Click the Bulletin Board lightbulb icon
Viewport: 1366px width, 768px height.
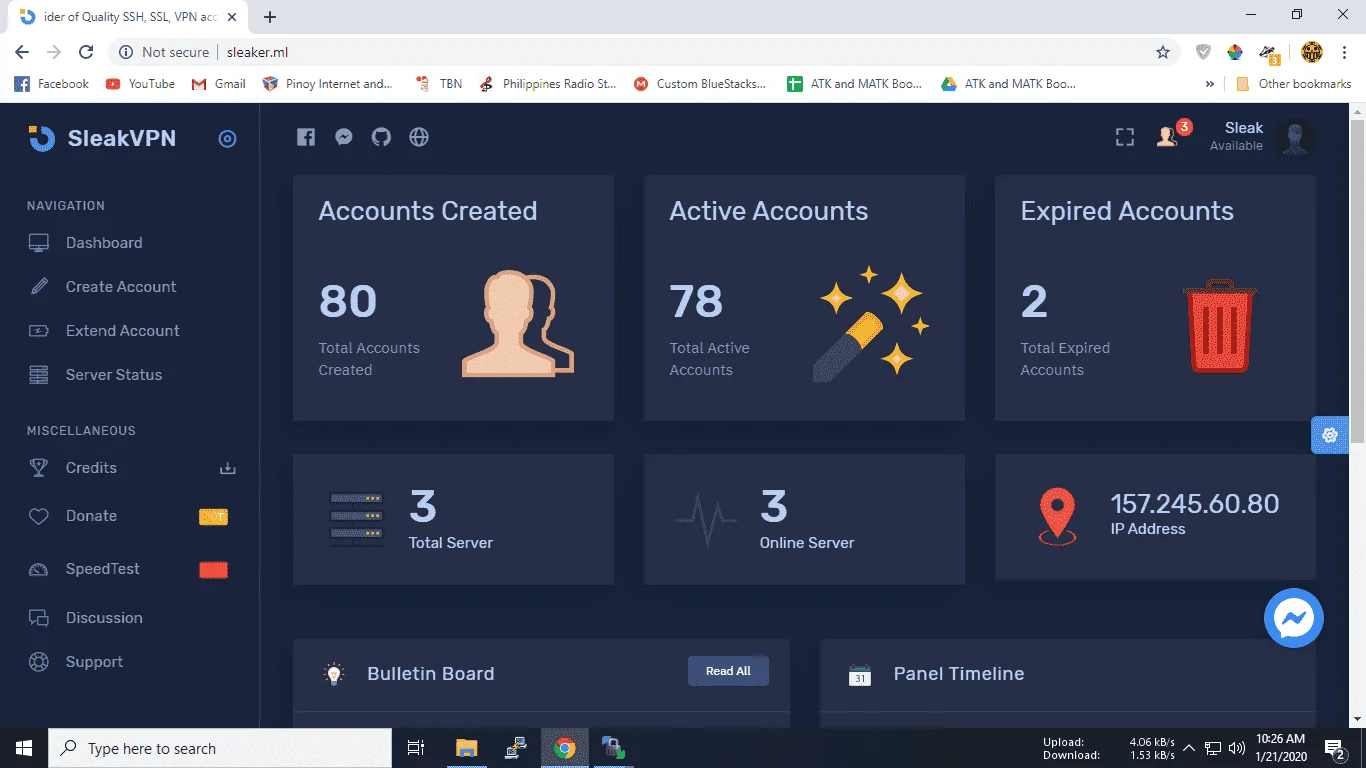click(x=334, y=674)
